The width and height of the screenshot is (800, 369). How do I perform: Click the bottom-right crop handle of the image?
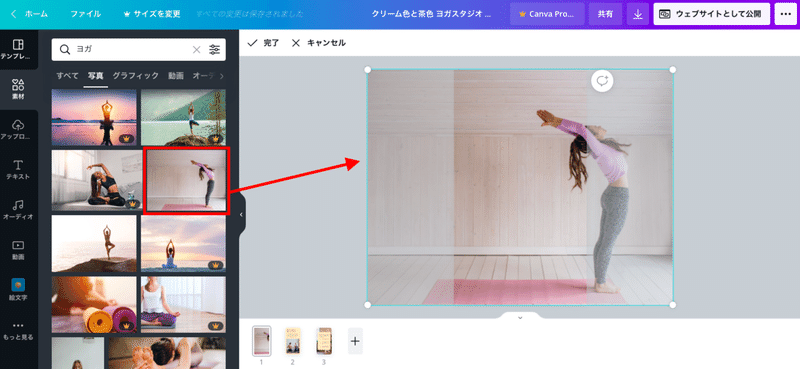tap(672, 305)
